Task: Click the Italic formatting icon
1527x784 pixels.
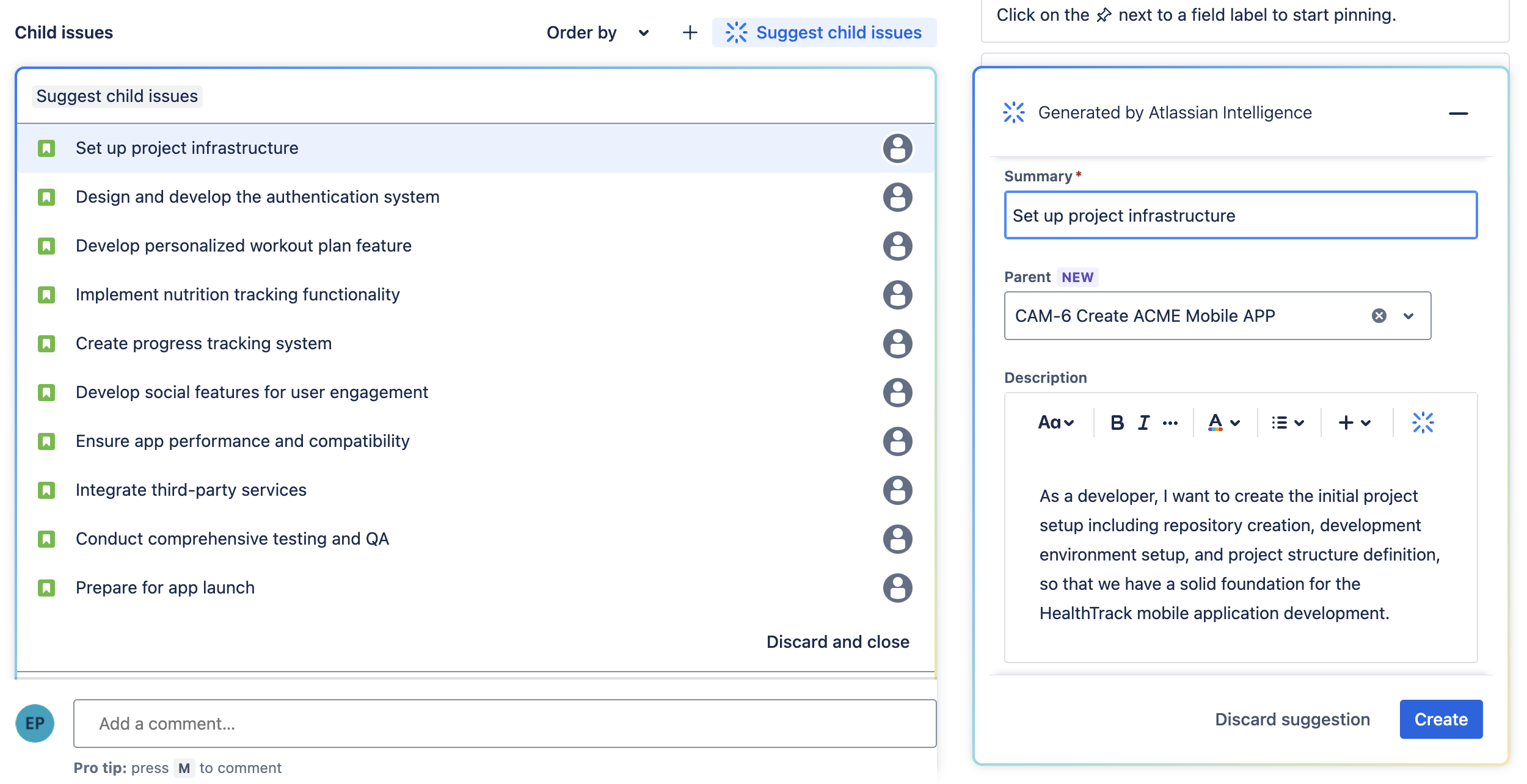Action: point(1143,423)
